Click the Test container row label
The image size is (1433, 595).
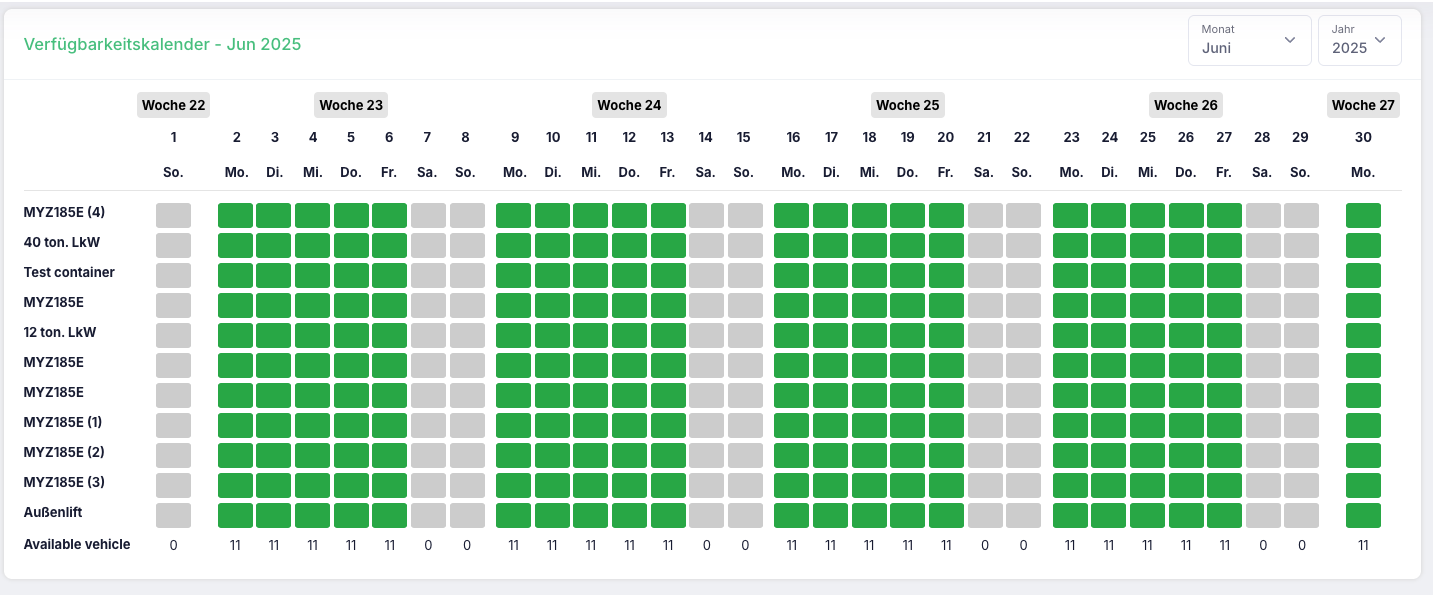(x=69, y=272)
